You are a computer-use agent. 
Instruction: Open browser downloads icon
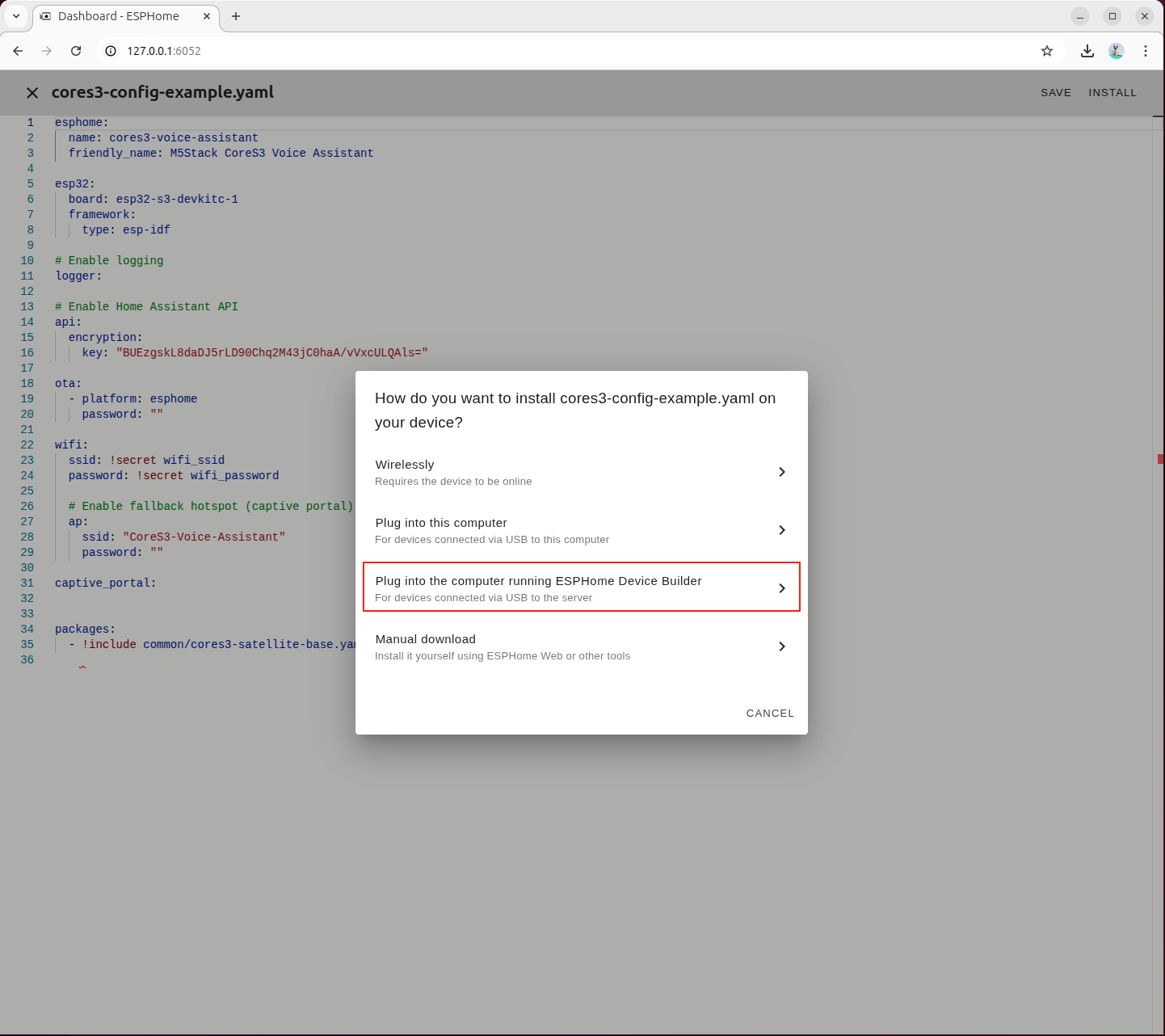(1087, 51)
